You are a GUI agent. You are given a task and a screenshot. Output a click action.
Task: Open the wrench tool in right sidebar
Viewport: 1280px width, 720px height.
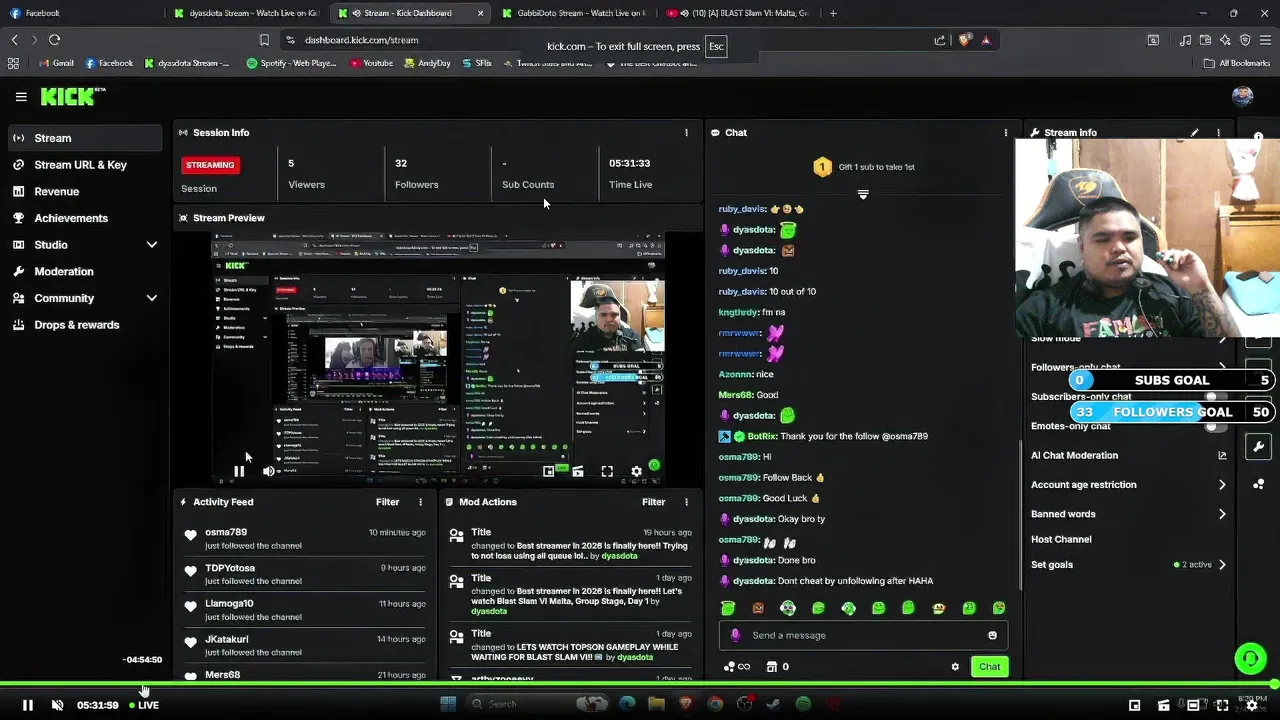tap(1258, 446)
